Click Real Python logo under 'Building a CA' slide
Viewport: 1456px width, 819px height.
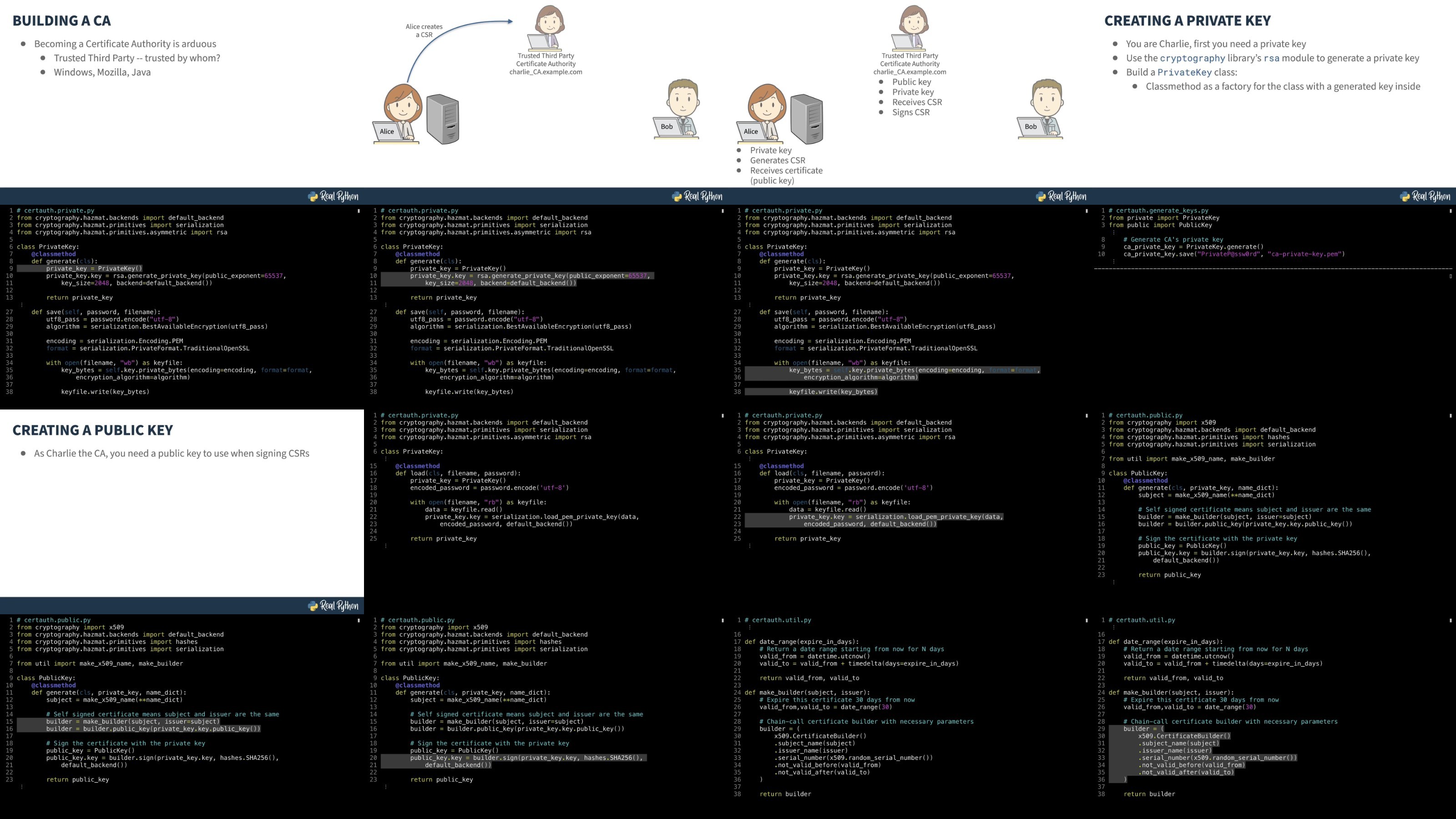coord(333,196)
